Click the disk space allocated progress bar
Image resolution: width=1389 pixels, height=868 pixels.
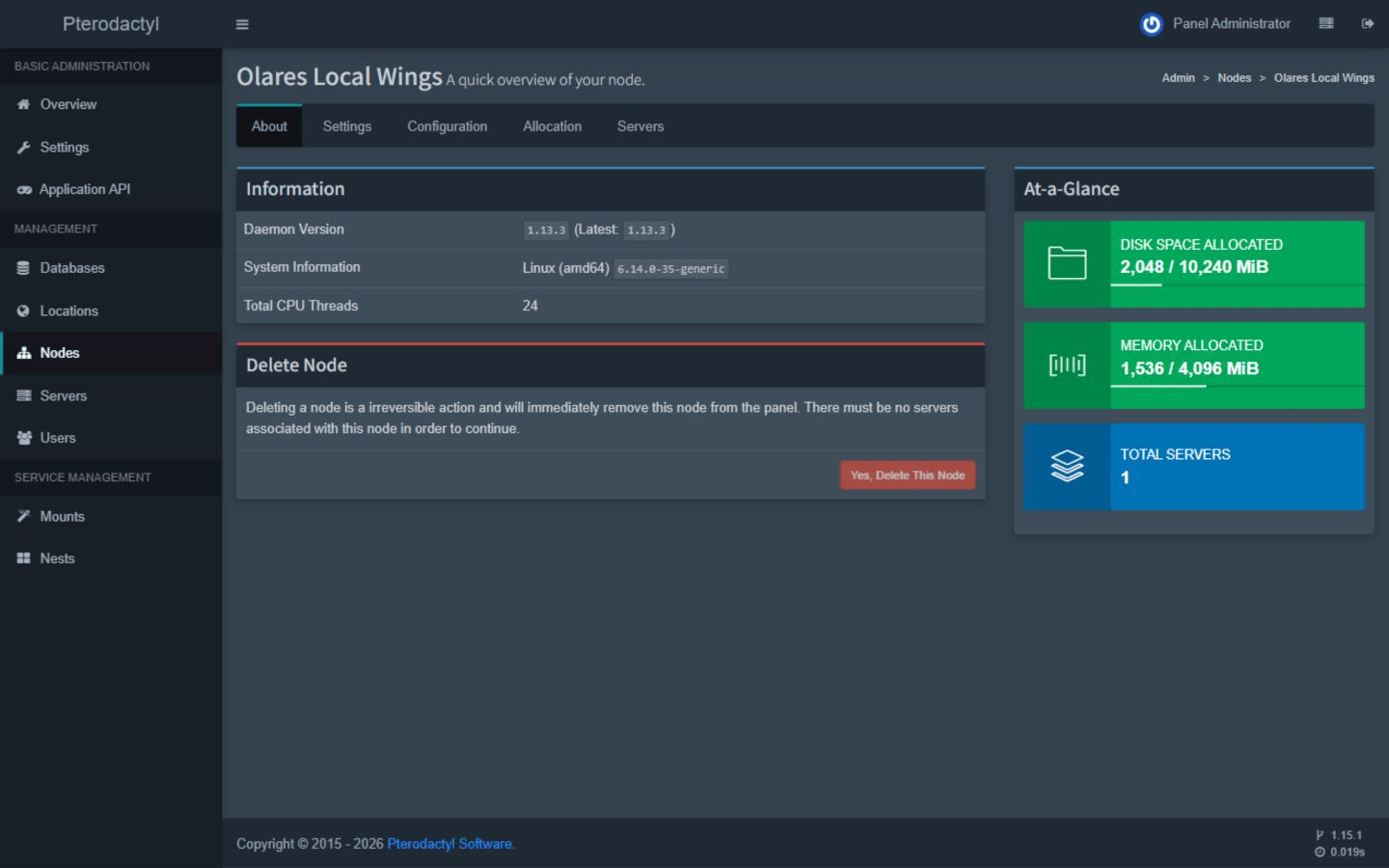[1238, 285]
